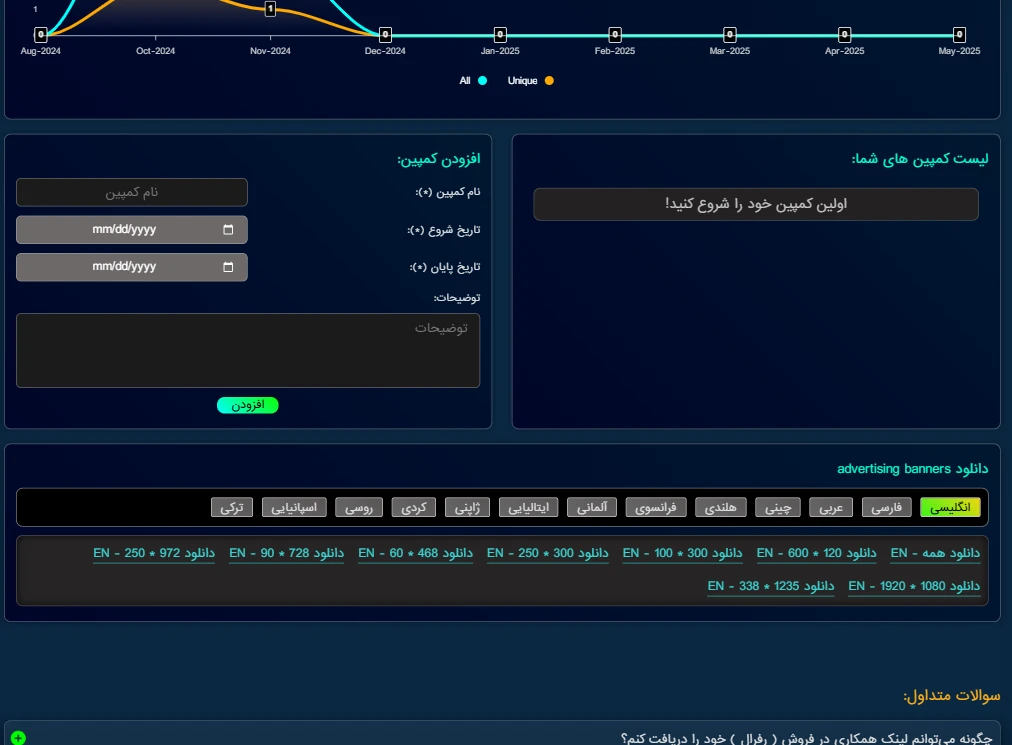Image resolution: width=1012 pixels, height=745 pixels.
Task: Click the Nov-2024 data point on the chart
Action: (270, 9)
